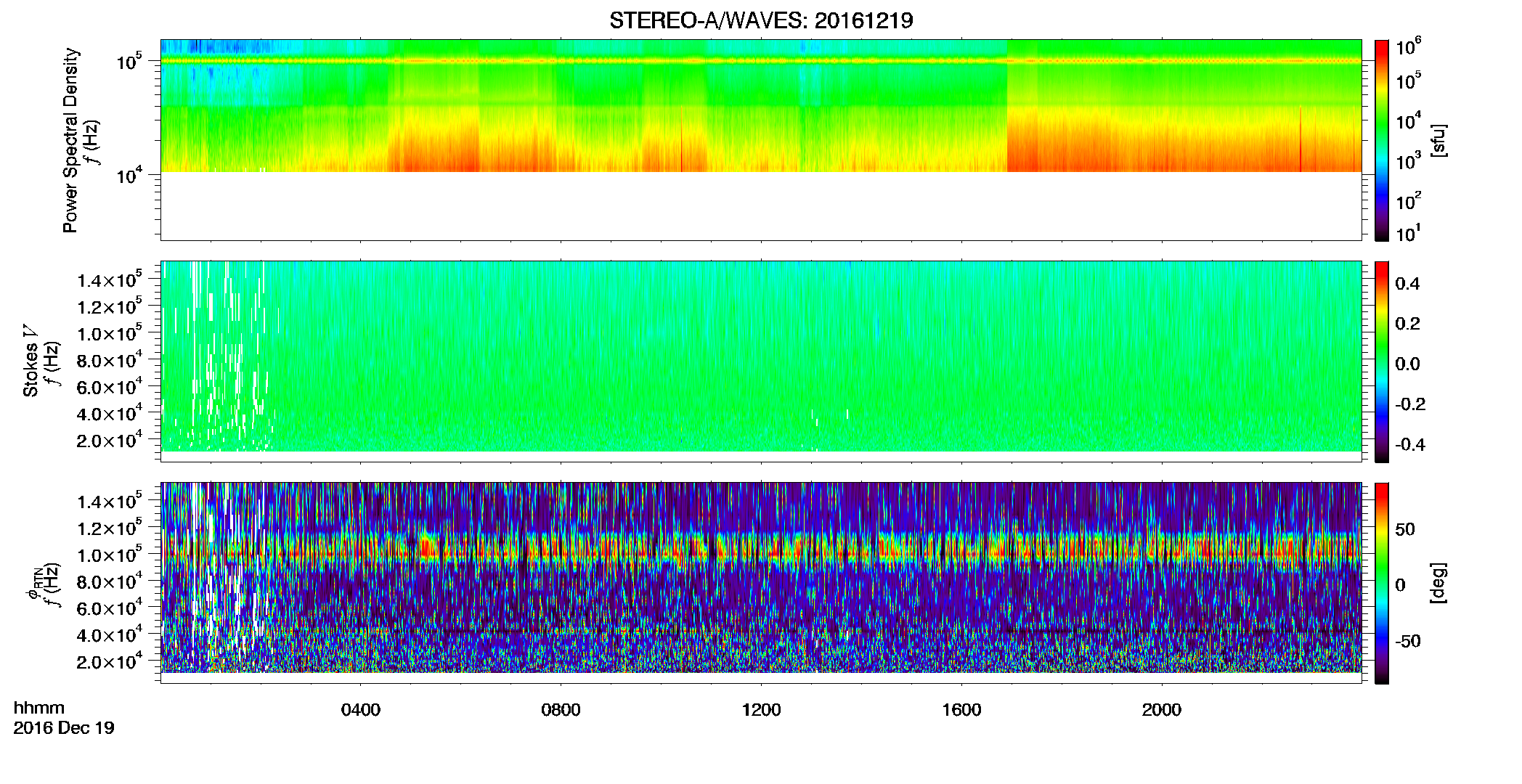Click the 10^6 colorbar tick label

point(1409,48)
